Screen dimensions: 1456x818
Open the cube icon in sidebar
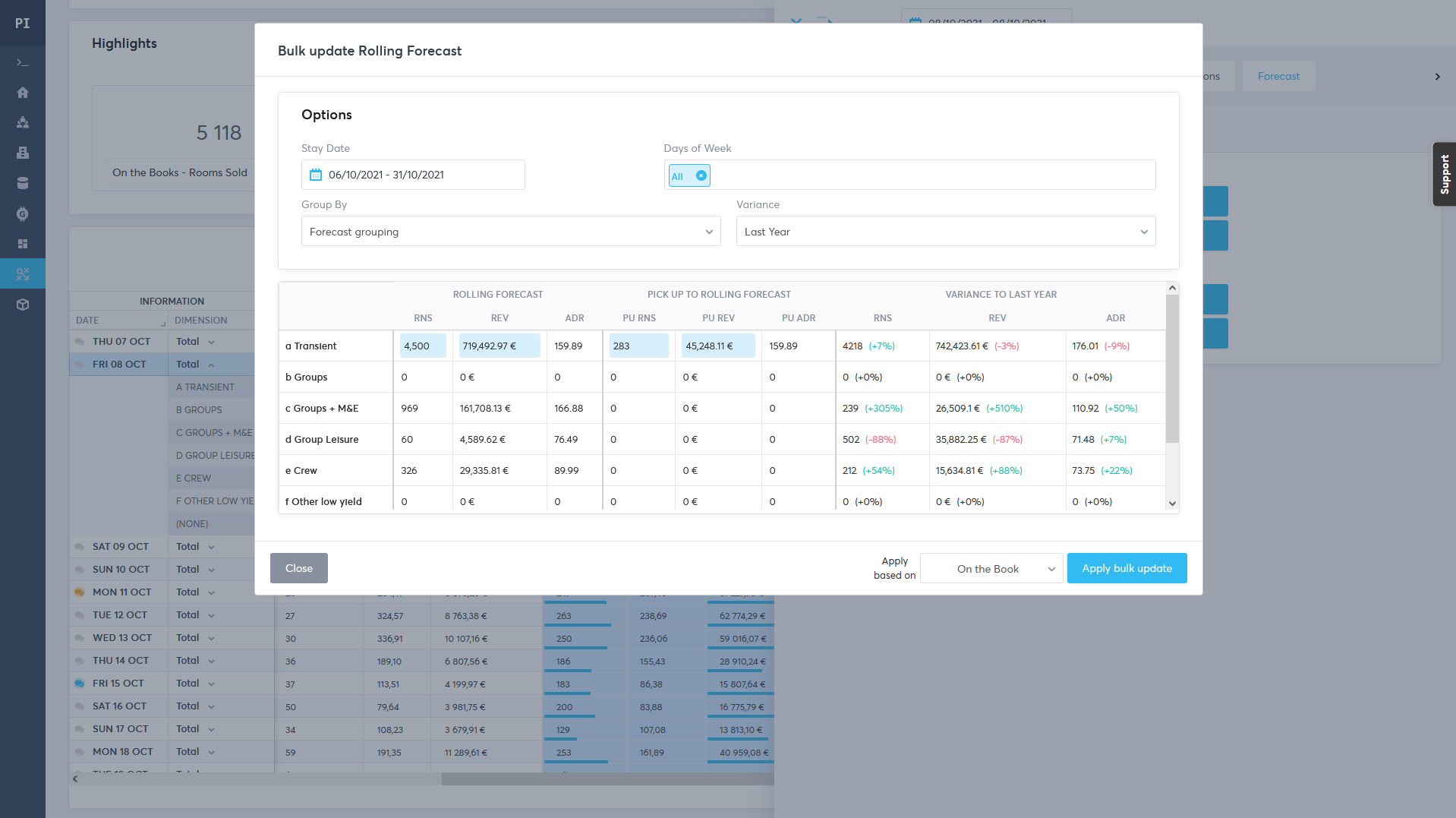(23, 305)
